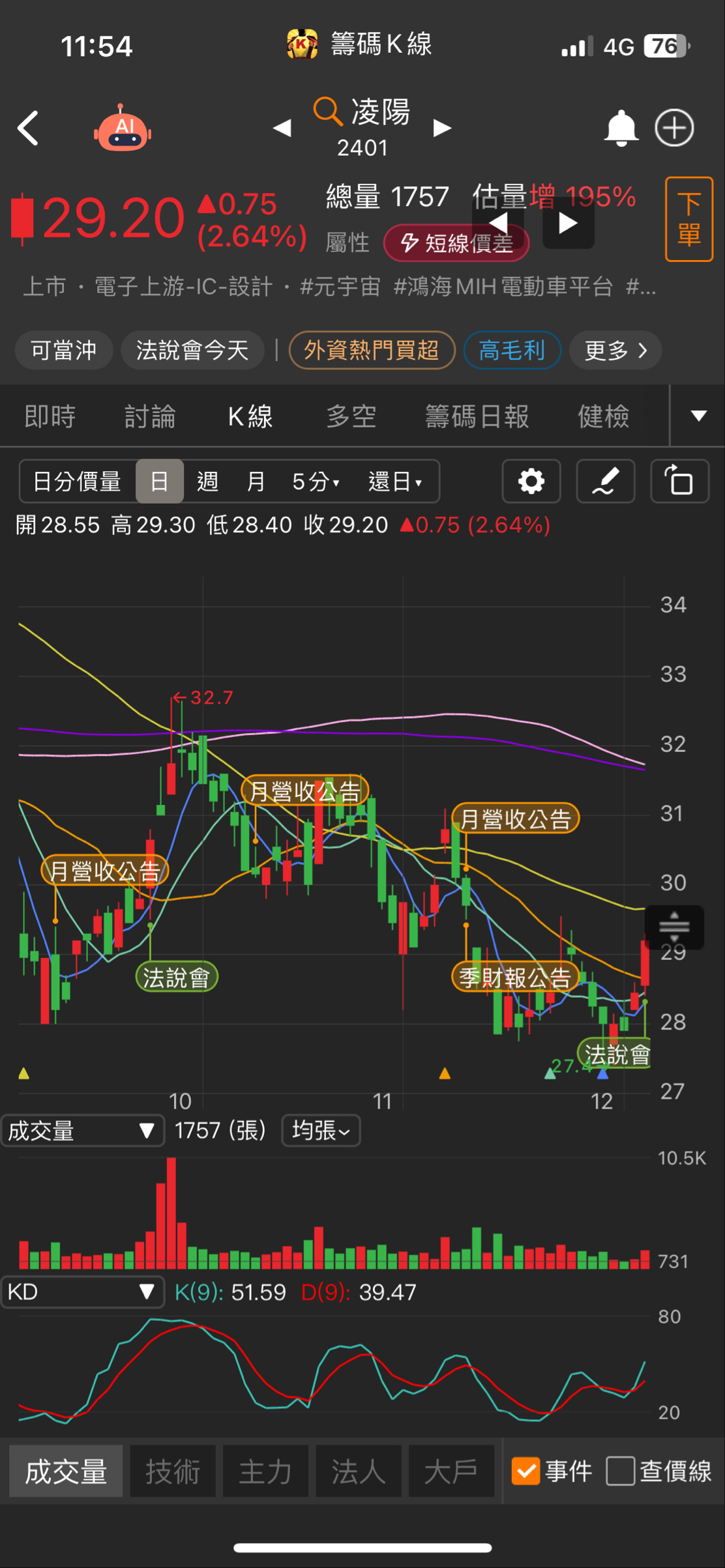Tap the 外資熱門買超 tag
This screenshot has height=1568, width=725.
pyautogui.click(x=372, y=351)
